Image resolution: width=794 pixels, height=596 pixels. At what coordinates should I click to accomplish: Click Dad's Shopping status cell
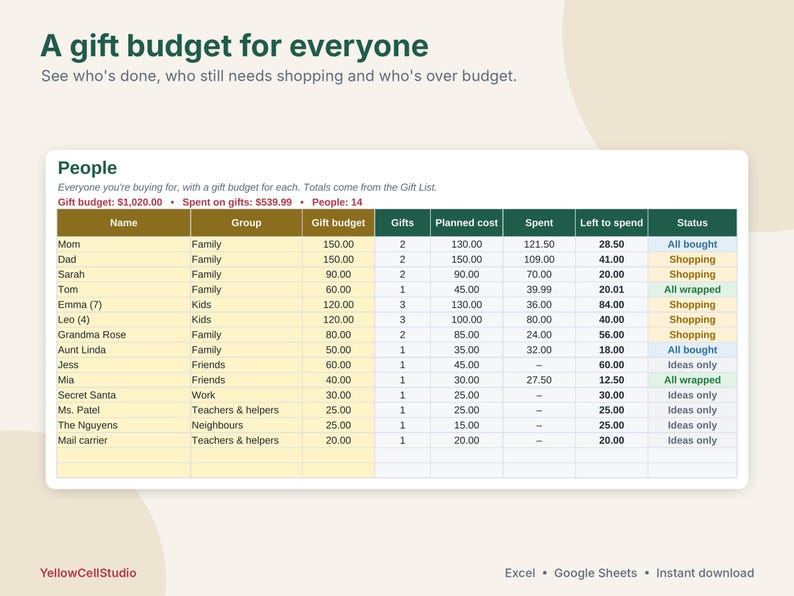[x=692, y=259]
